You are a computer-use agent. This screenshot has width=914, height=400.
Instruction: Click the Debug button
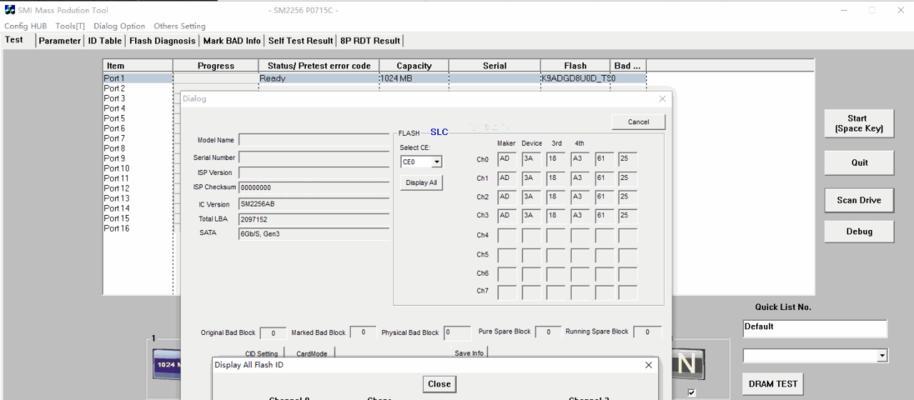point(859,231)
